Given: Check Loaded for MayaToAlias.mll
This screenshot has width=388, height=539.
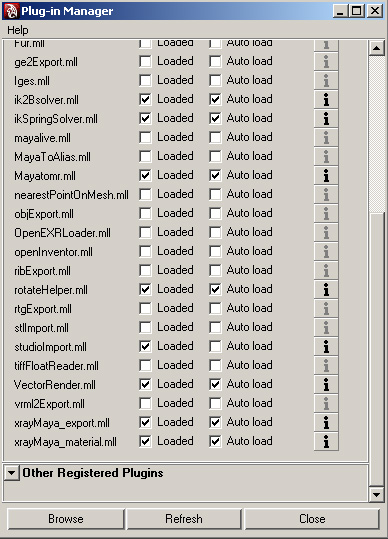Looking at the screenshot, I should (145, 157).
